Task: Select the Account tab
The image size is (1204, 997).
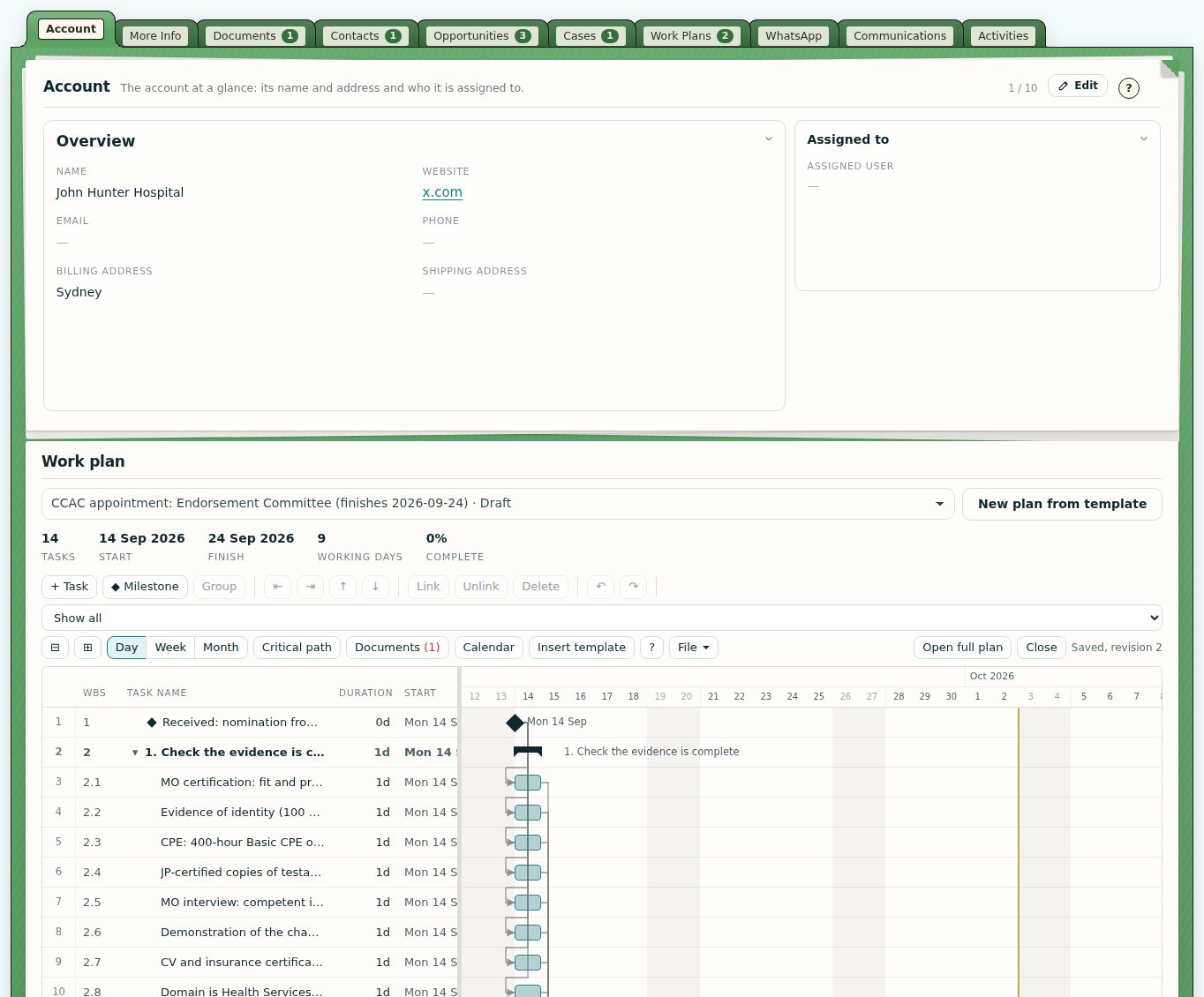Action: click(x=71, y=29)
